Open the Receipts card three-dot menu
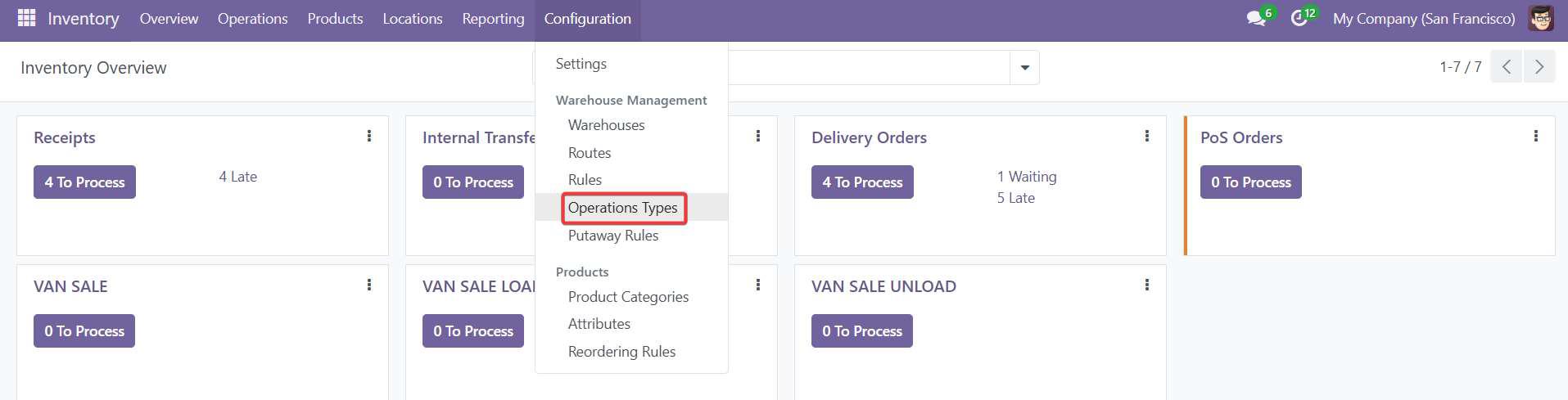 (x=369, y=136)
